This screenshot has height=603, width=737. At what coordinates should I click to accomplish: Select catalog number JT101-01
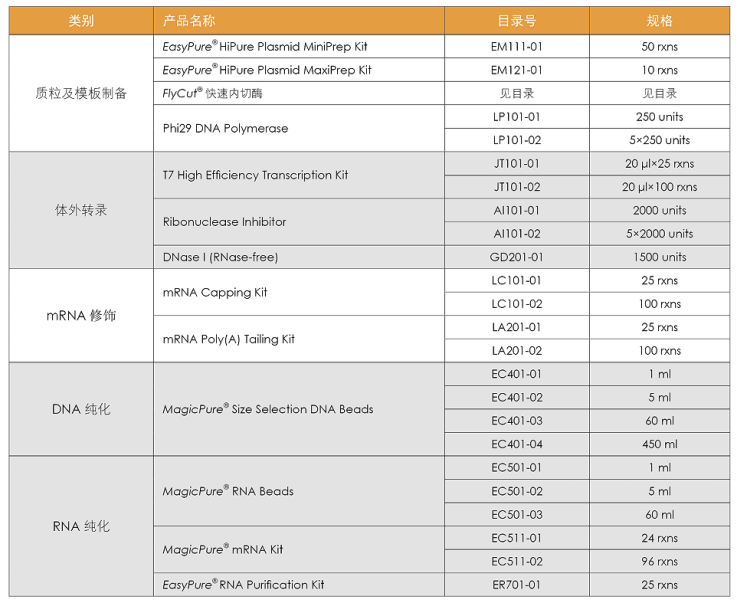(x=517, y=164)
